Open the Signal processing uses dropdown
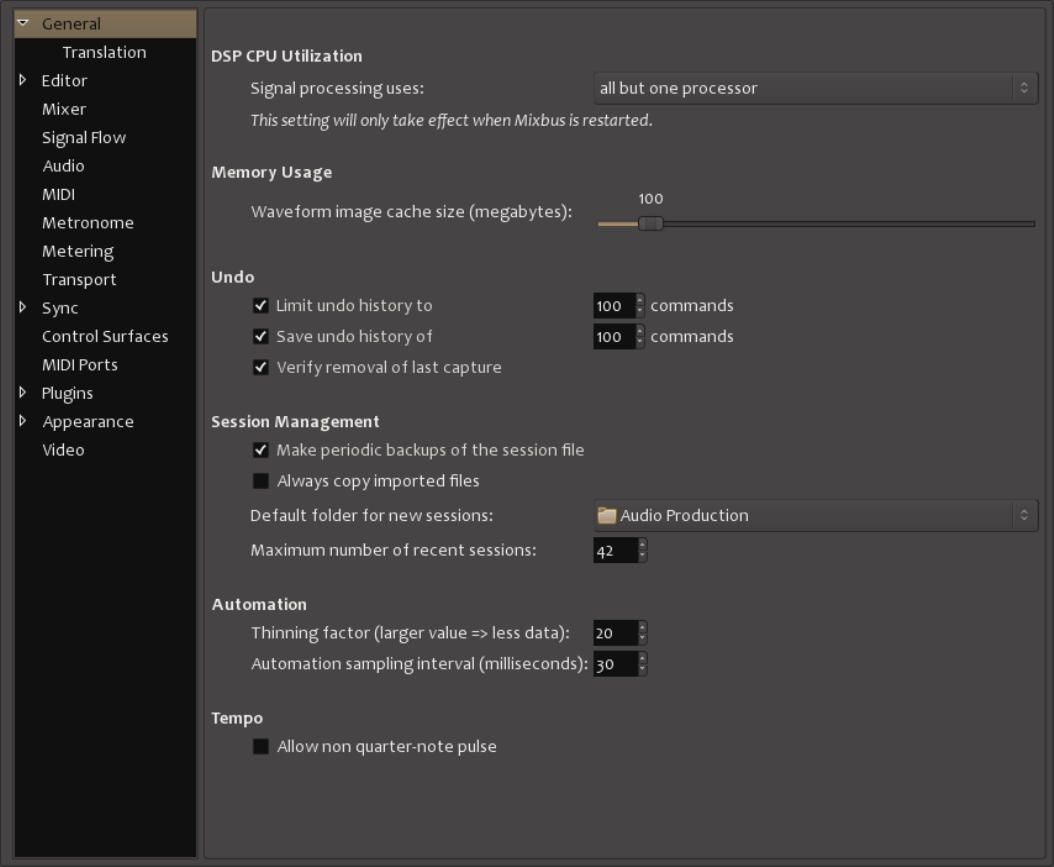 815,88
